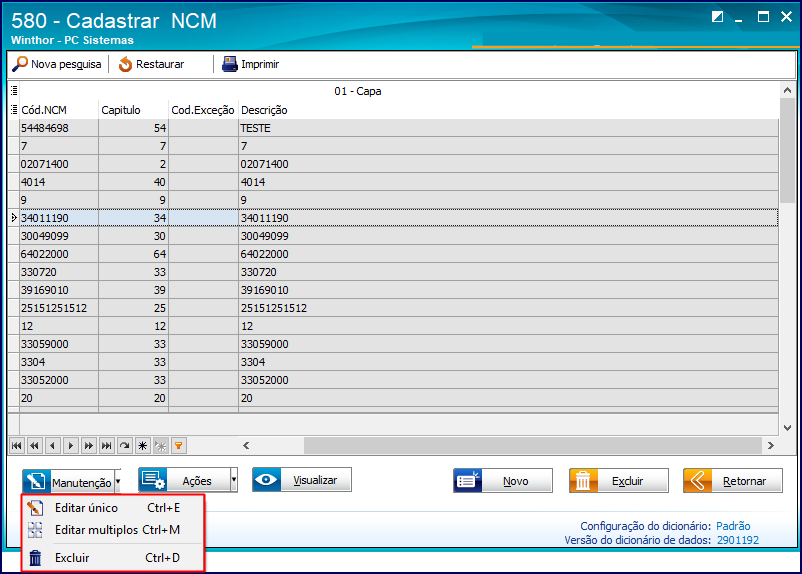The width and height of the screenshot is (802, 574).
Task: Sort by the Capitulo column header
Action: [133, 110]
